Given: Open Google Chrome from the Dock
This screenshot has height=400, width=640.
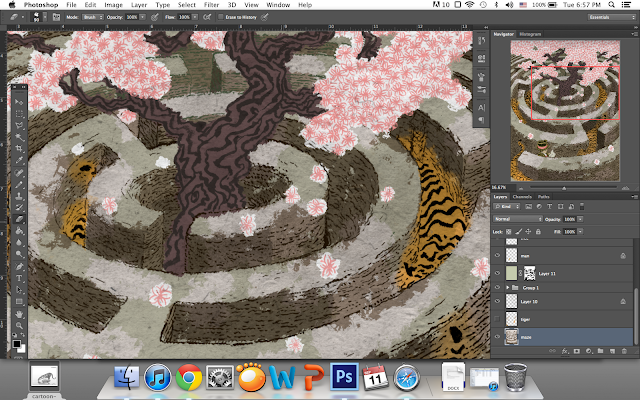Looking at the screenshot, I should (x=189, y=377).
